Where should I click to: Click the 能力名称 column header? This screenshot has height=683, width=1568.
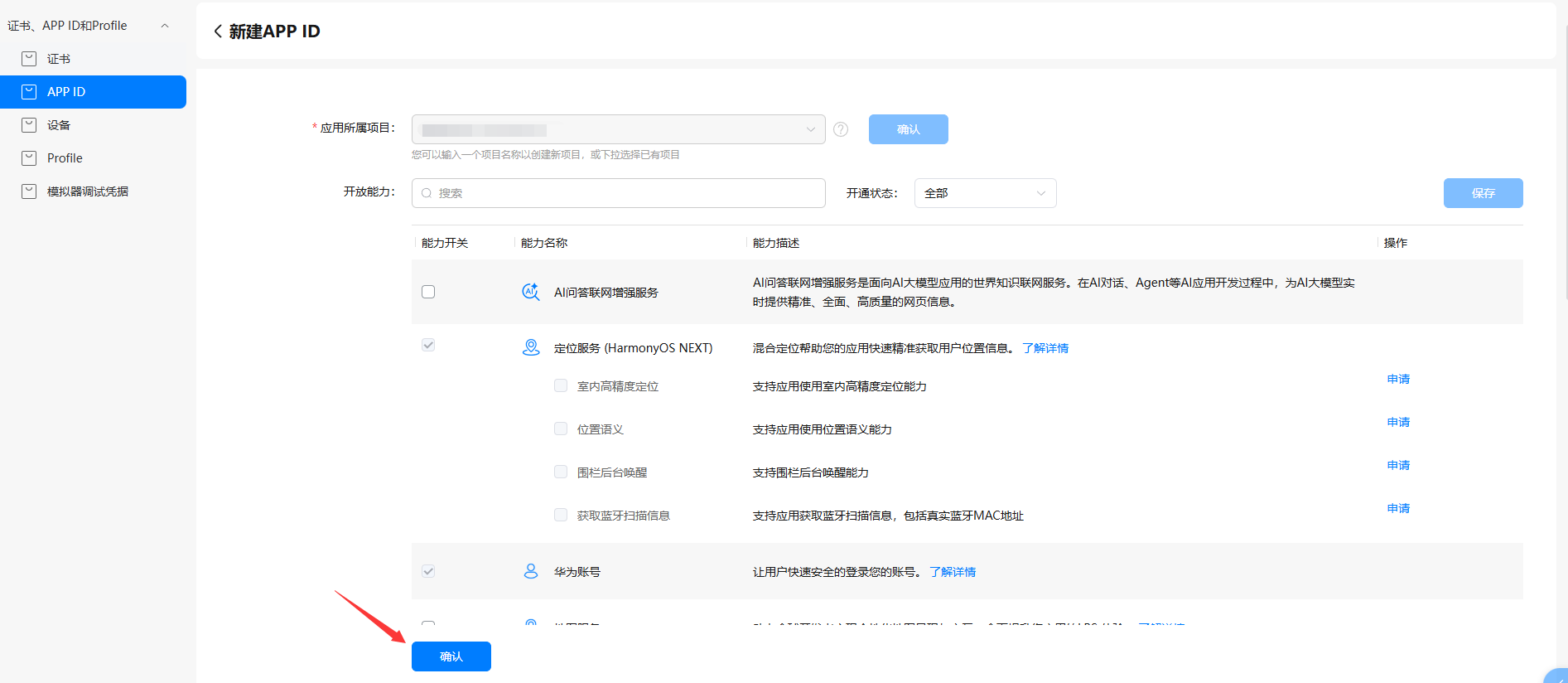(x=544, y=243)
